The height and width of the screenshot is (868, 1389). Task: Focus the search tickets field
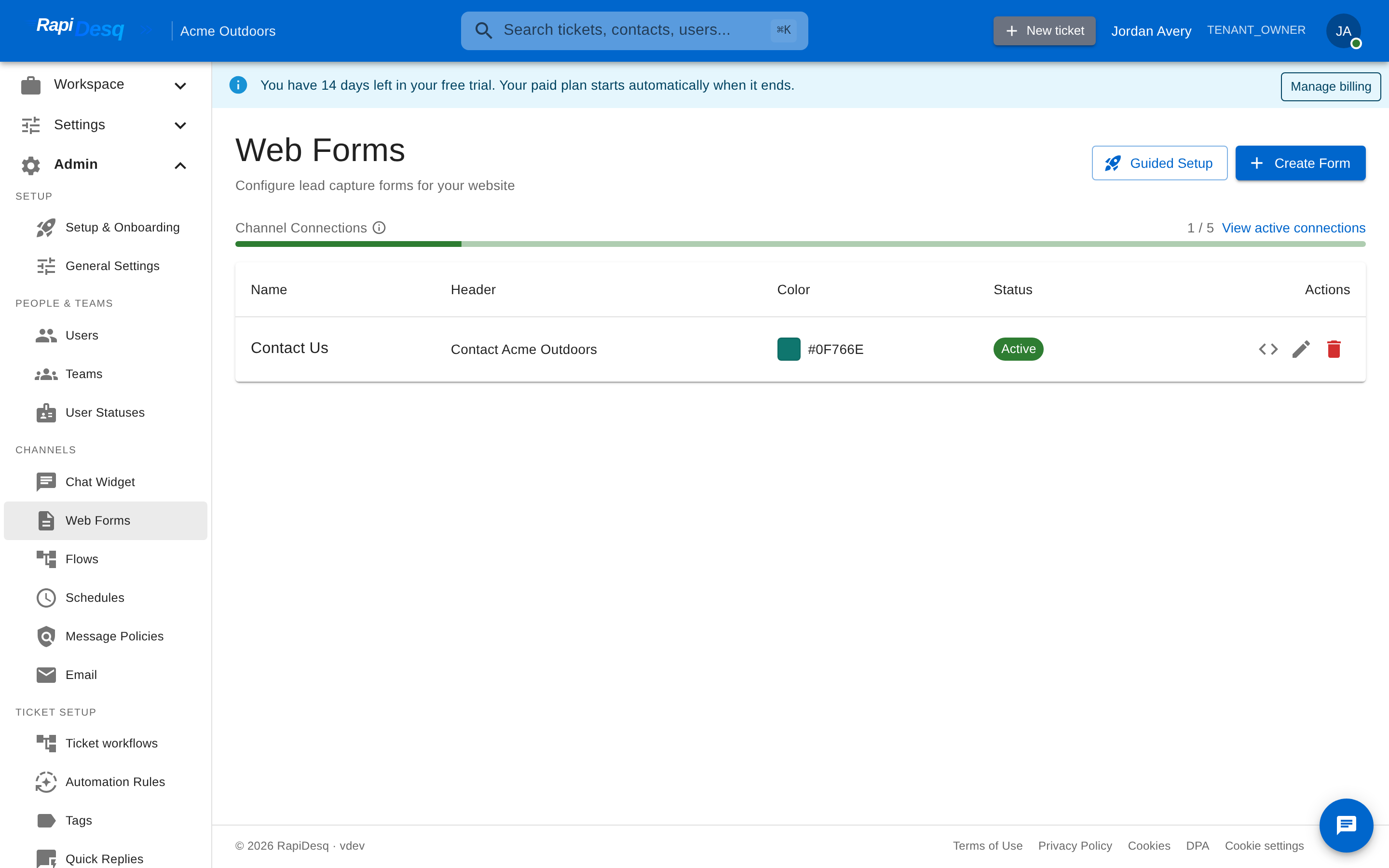[x=634, y=30]
